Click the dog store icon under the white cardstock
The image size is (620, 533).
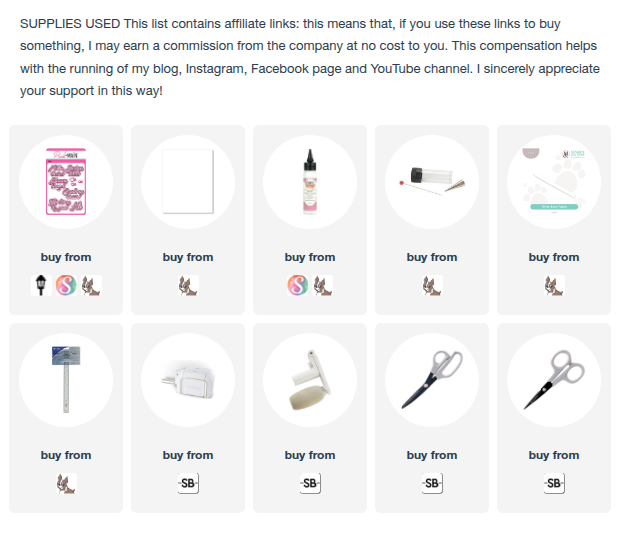(x=188, y=285)
